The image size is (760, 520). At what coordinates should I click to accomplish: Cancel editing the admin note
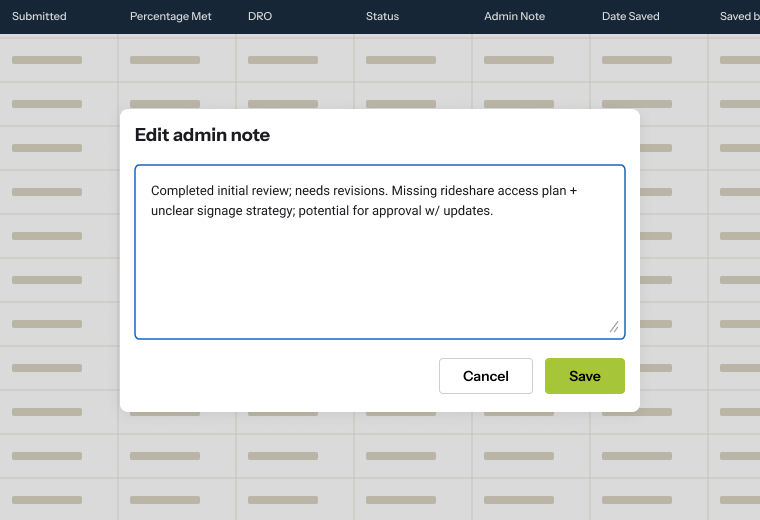[486, 376]
